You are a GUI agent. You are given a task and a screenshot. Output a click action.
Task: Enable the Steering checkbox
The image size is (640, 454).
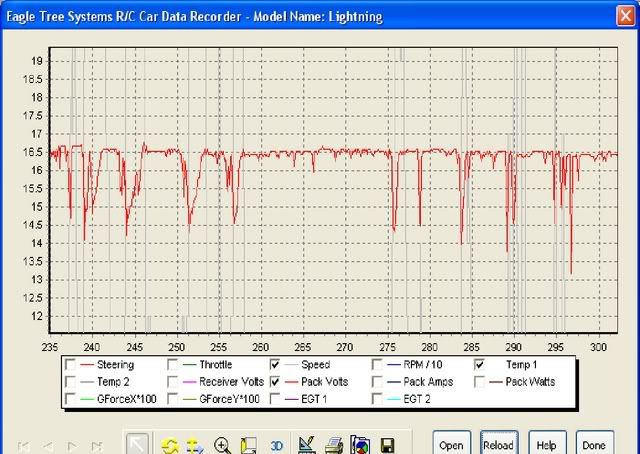70,365
